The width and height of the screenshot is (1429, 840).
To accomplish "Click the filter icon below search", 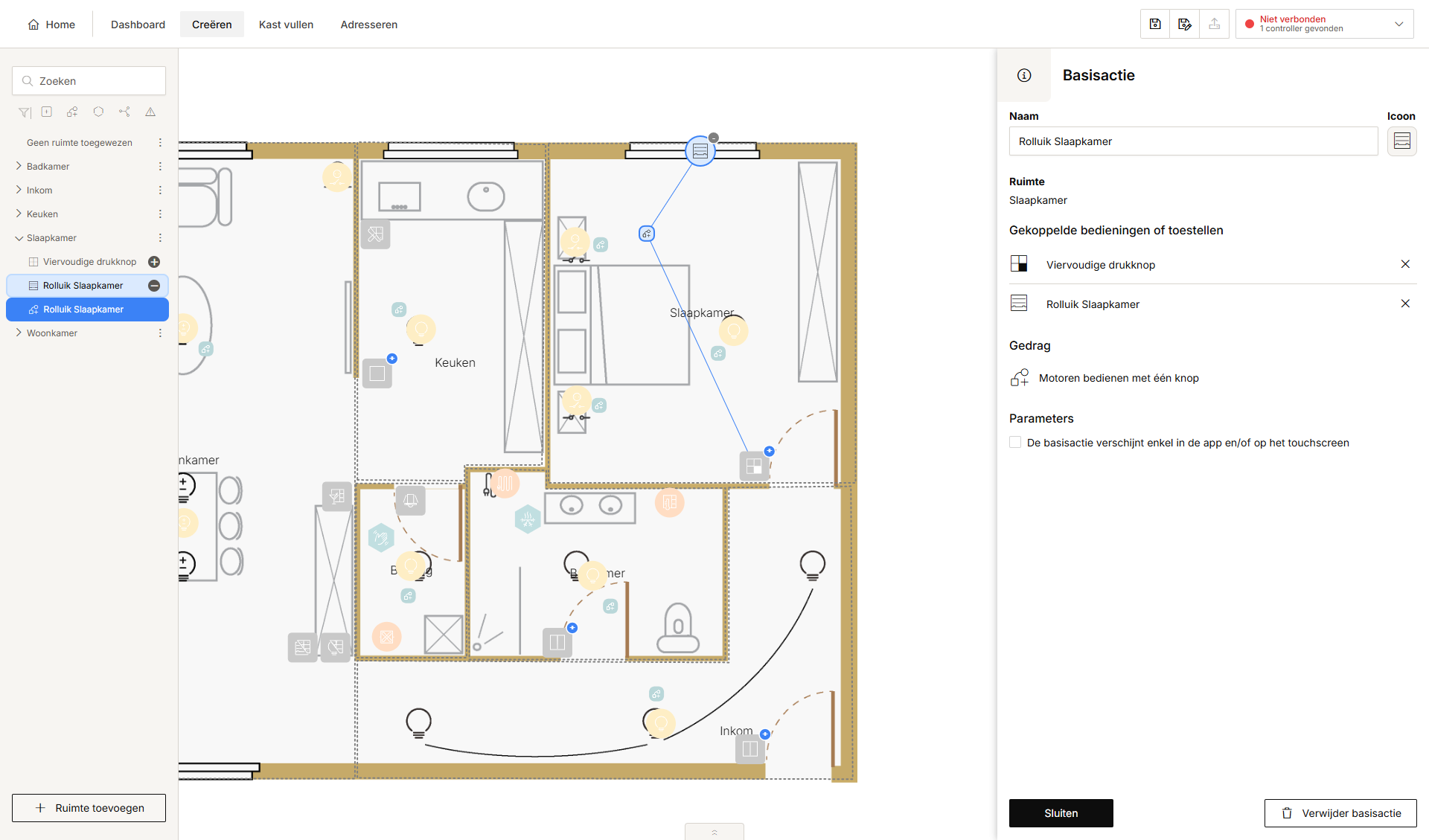I will coord(25,112).
